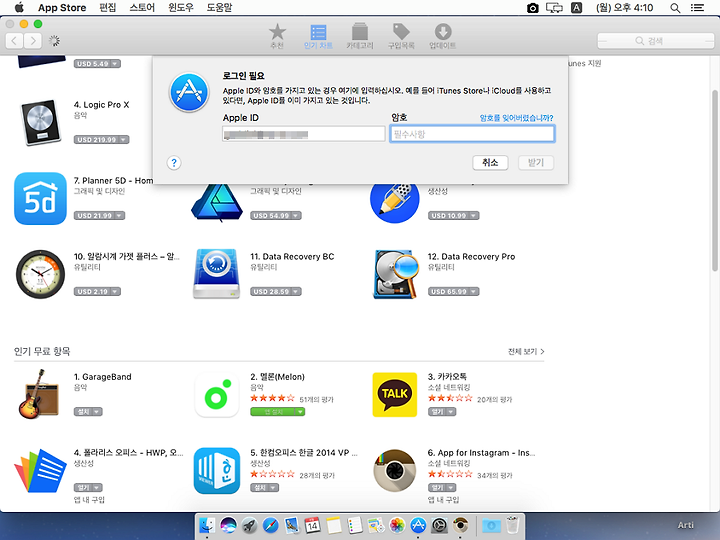Open the Data Recovery BC app icon
The image size is (720, 540).
click(x=217, y=274)
